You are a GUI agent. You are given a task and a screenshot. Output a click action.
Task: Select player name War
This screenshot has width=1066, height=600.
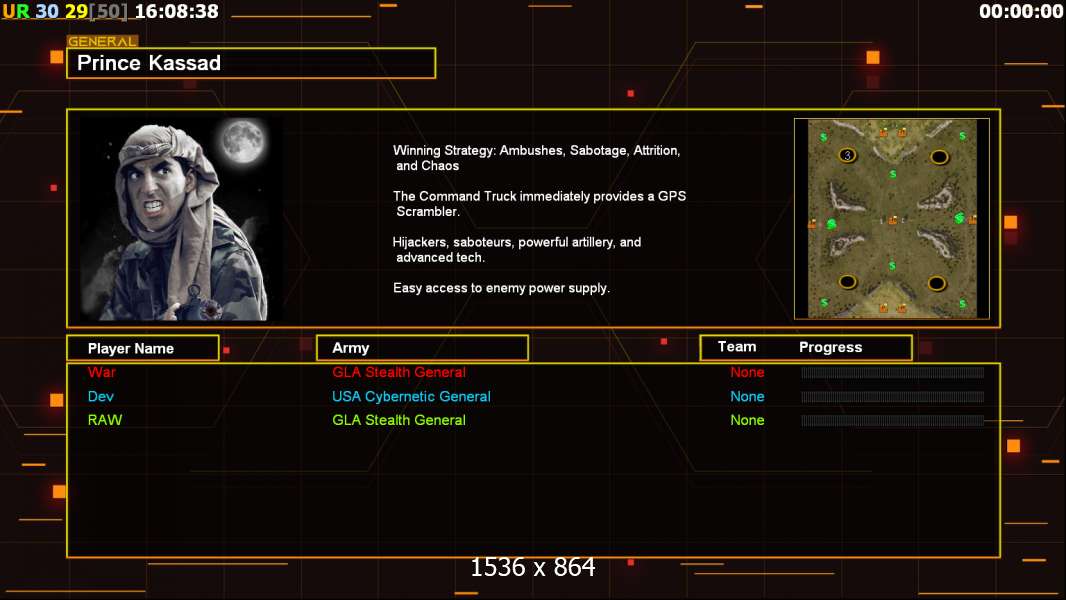(x=102, y=372)
